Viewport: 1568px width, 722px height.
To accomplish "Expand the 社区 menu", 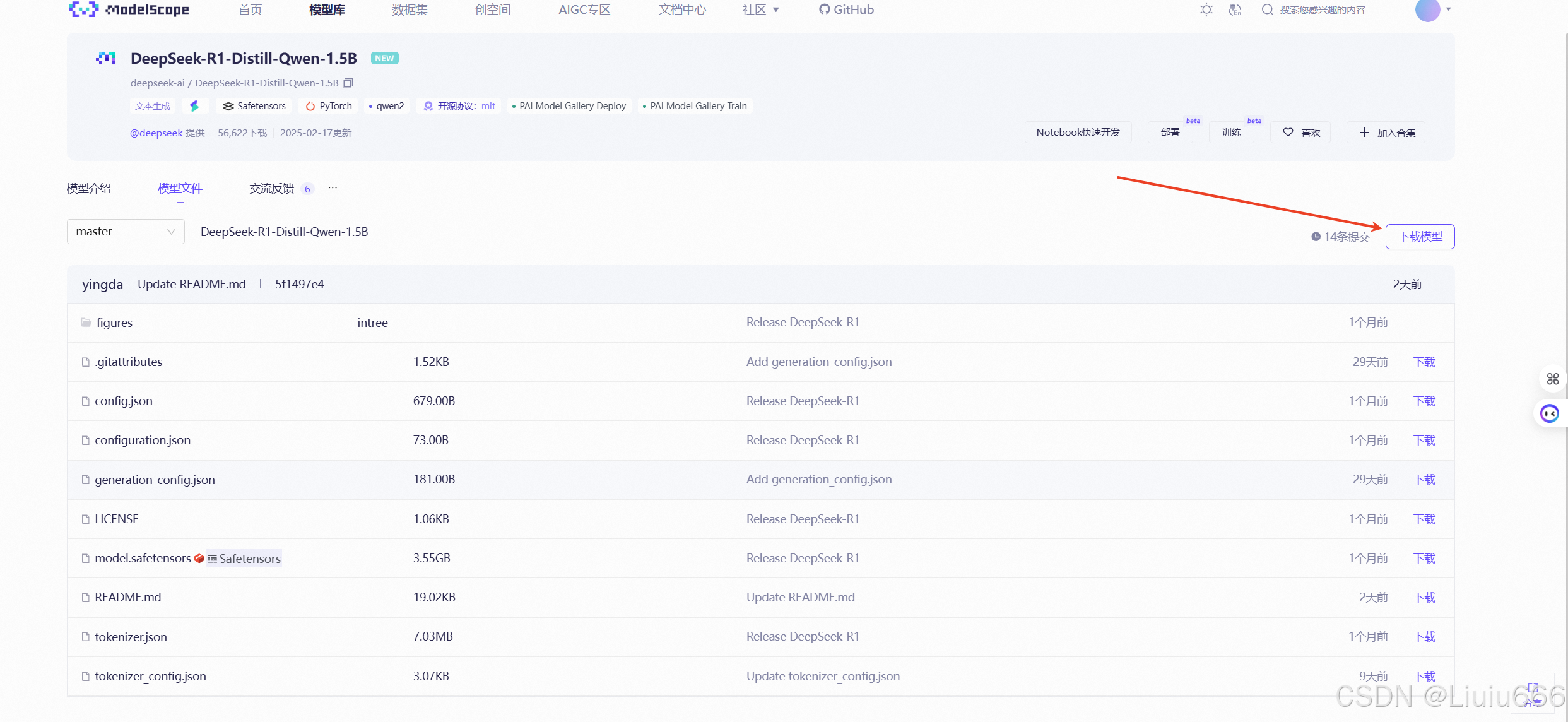I will 760,9.
